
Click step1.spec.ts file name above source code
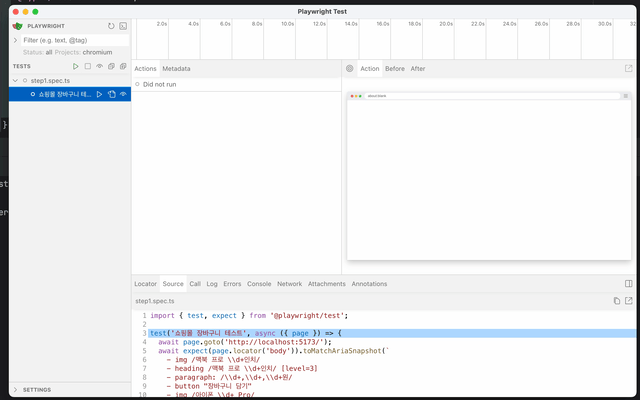(x=155, y=301)
